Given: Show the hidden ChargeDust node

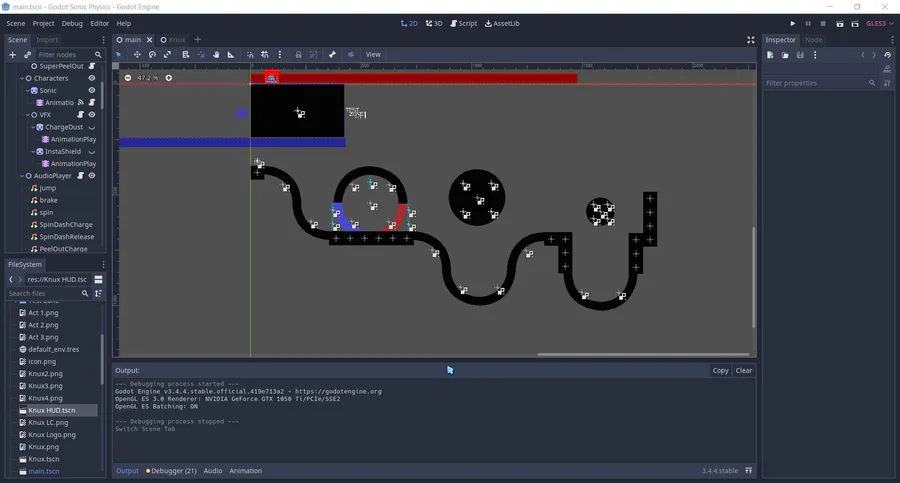Looking at the screenshot, I should [x=92, y=127].
